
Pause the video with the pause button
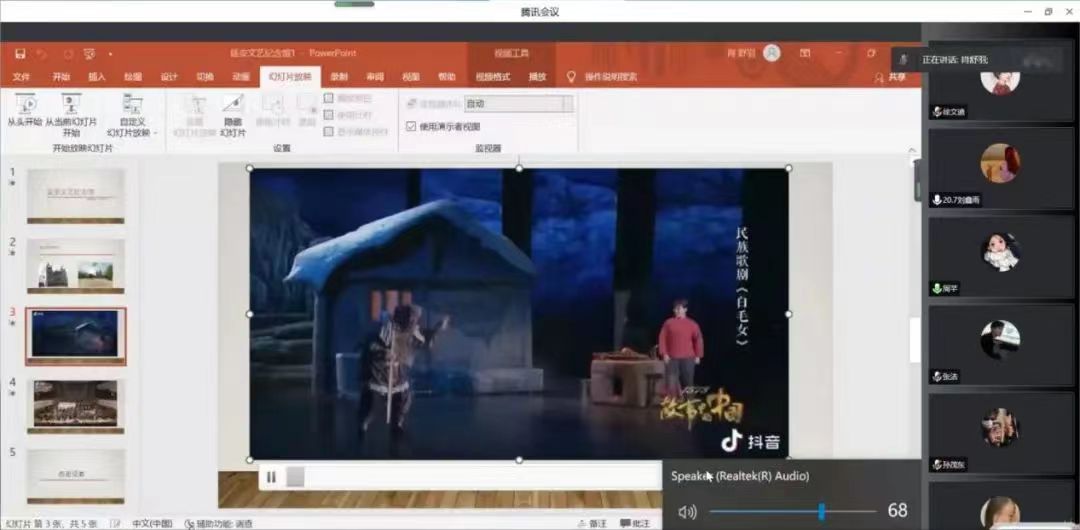click(271, 477)
